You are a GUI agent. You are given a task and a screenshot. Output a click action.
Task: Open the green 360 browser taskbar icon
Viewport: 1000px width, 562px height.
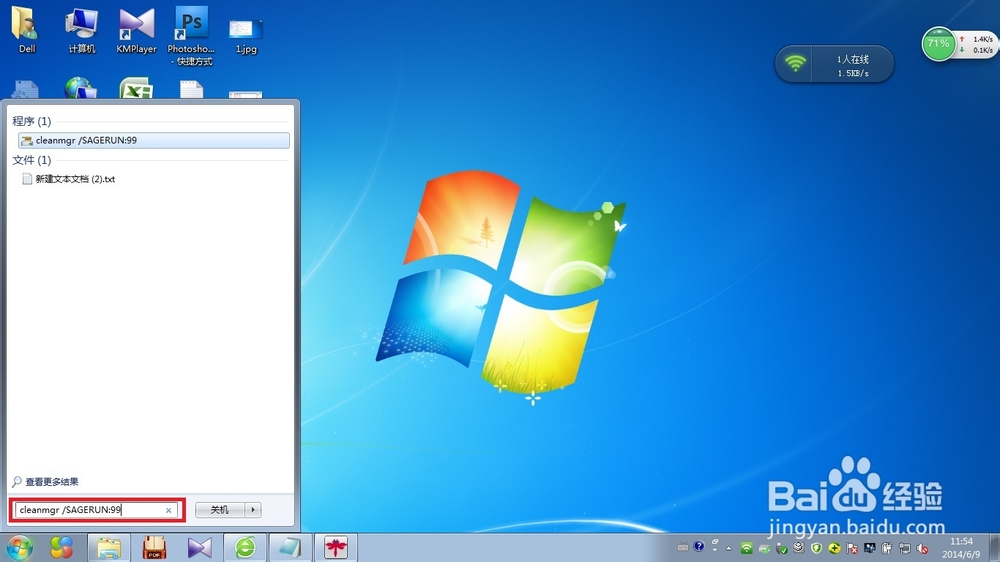(245, 547)
